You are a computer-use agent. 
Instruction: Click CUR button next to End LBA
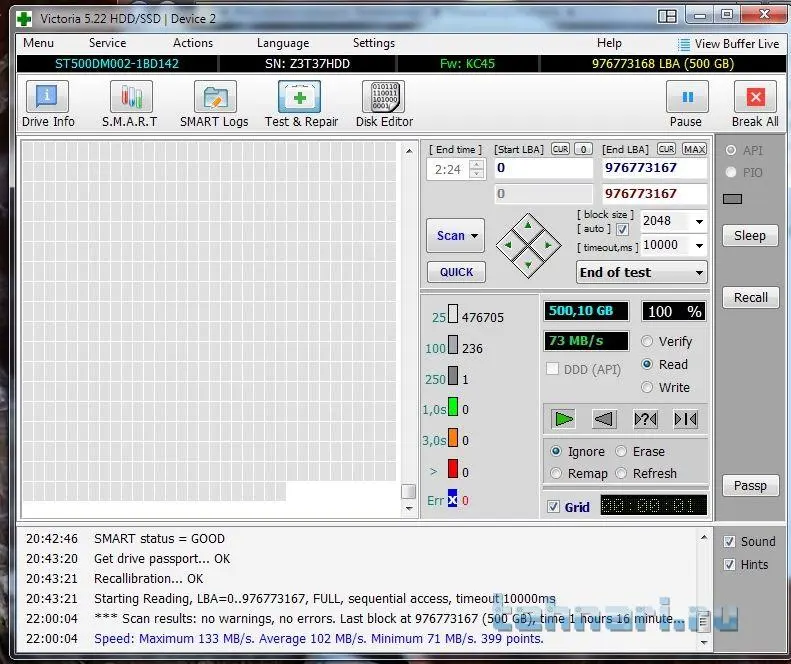point(666,149)
